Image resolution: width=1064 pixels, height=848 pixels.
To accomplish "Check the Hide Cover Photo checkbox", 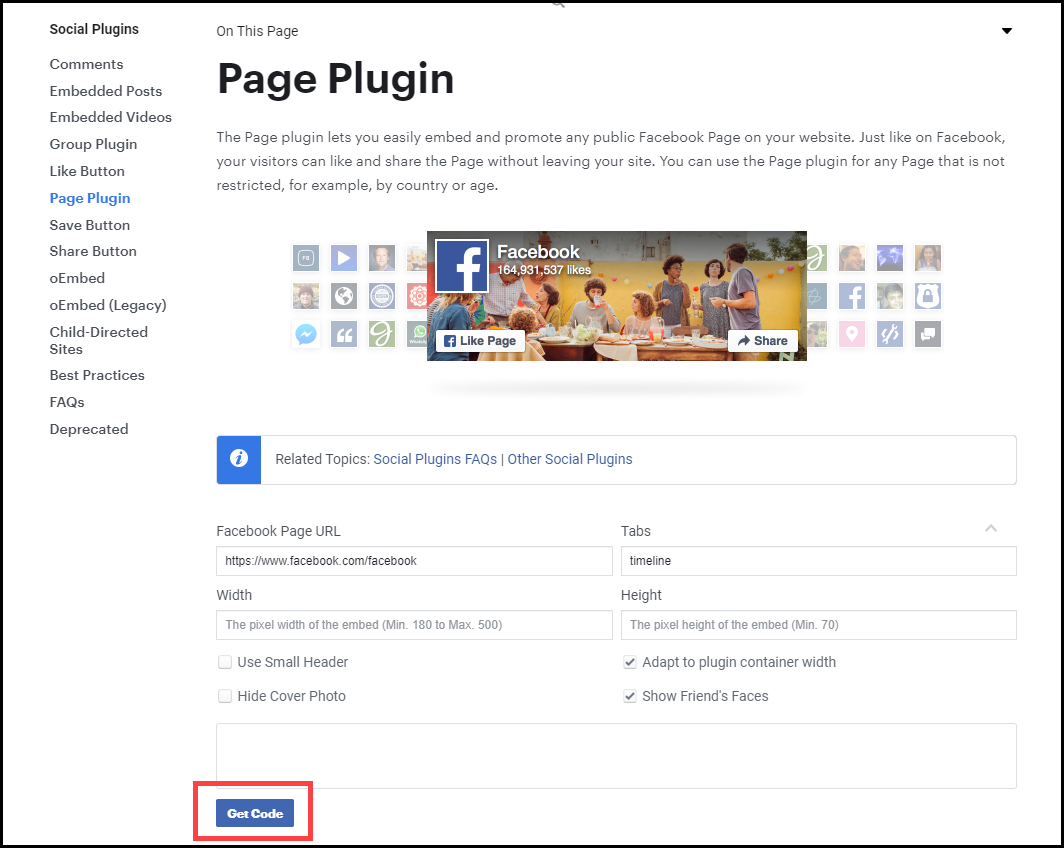I will pyautogui.click(x=225, y=696).
